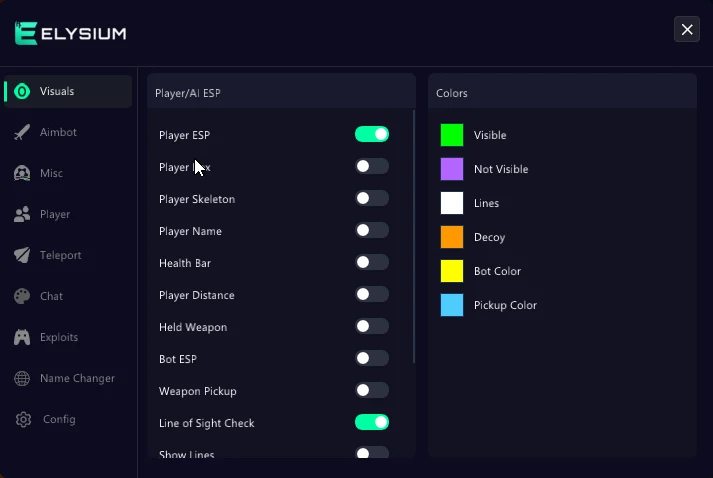Viewport: 713px width, 478px height.
Task: Enable Player Distance display
Action: (x=372, y=294)
